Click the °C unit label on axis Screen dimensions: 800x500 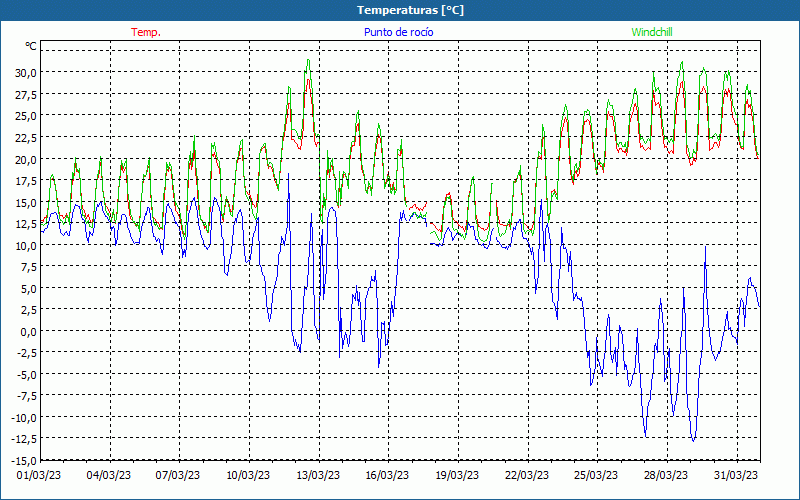point(31,46)
